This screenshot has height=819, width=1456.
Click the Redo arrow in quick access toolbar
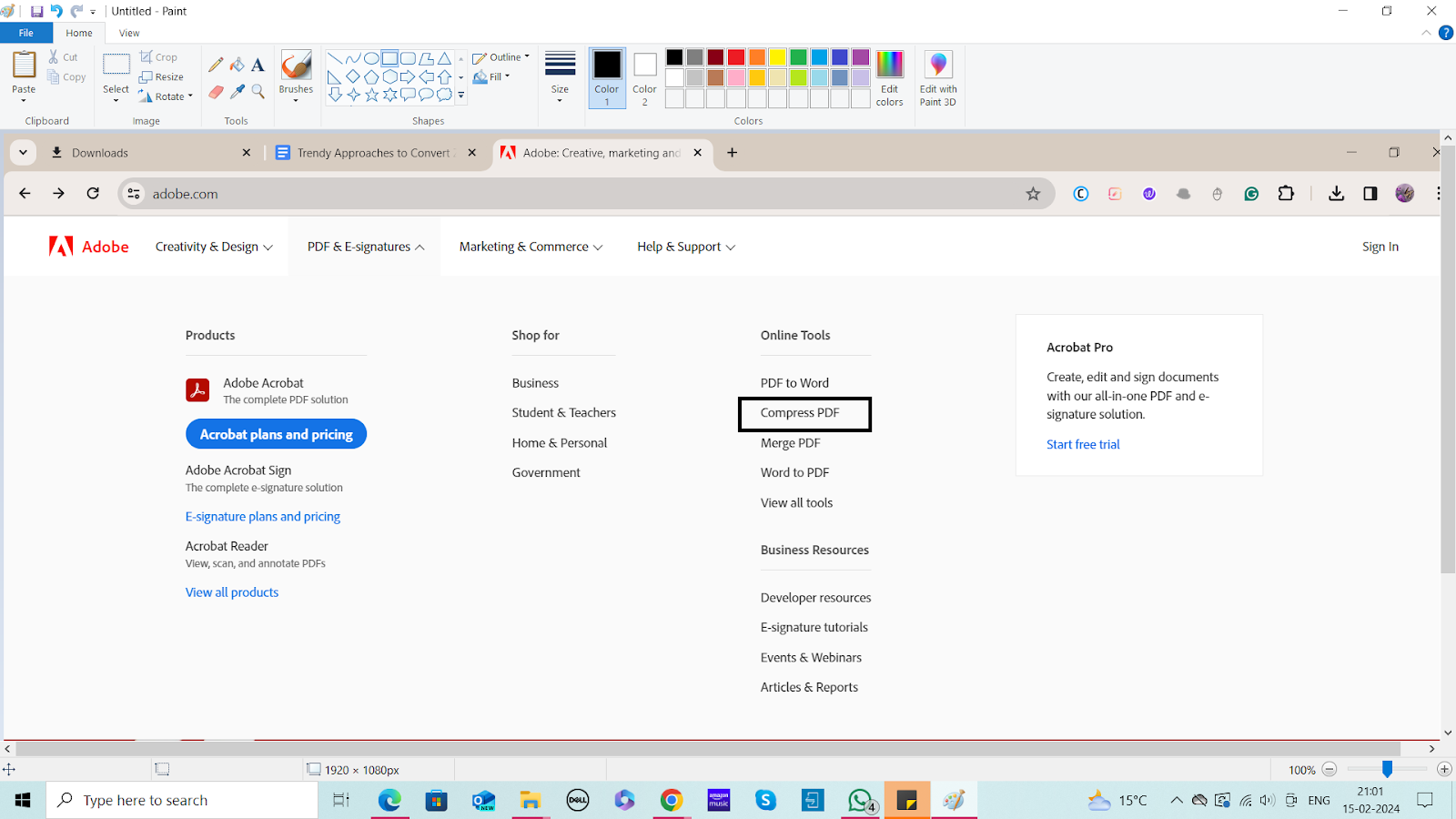point(76,12)
